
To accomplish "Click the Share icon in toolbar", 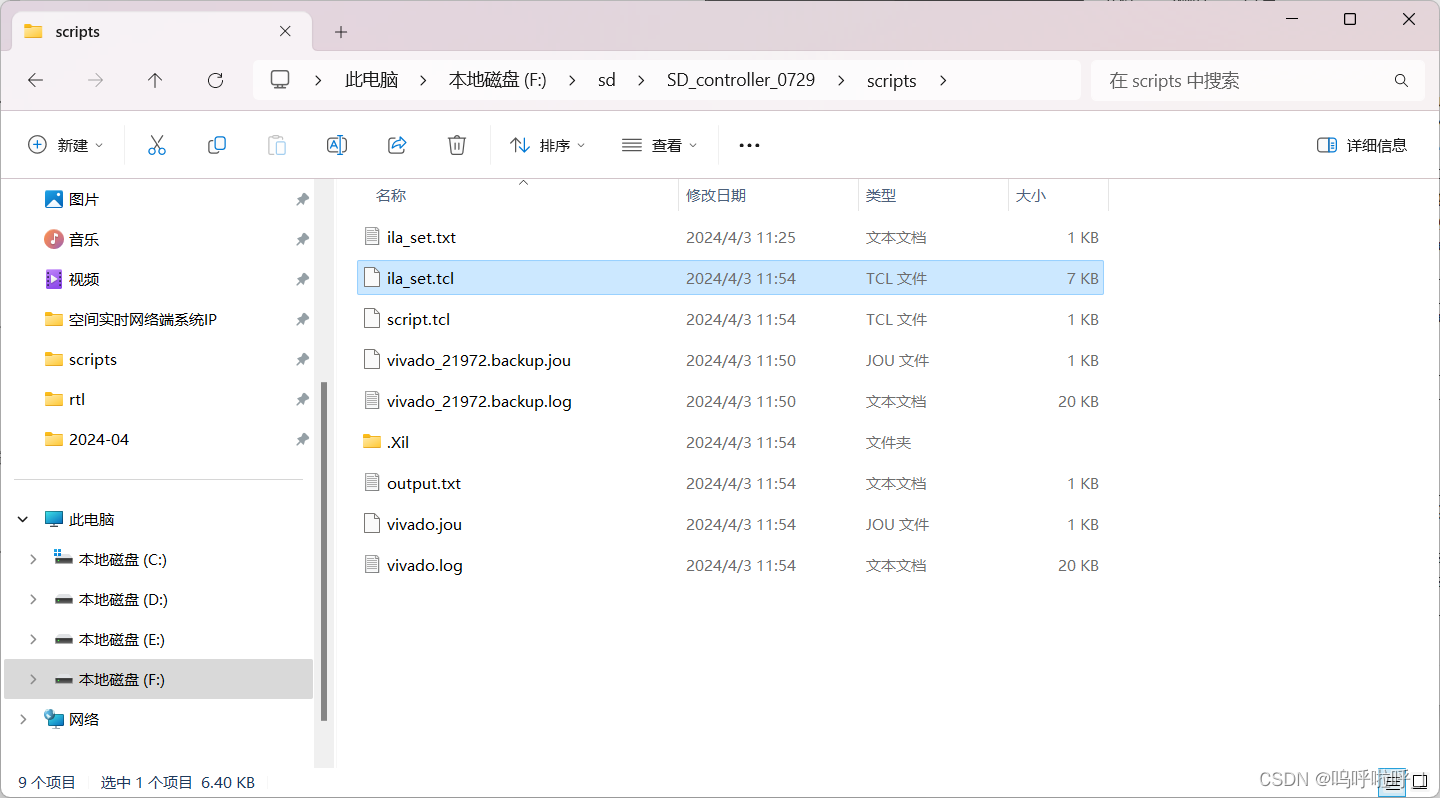I will [x=397, y=145].
